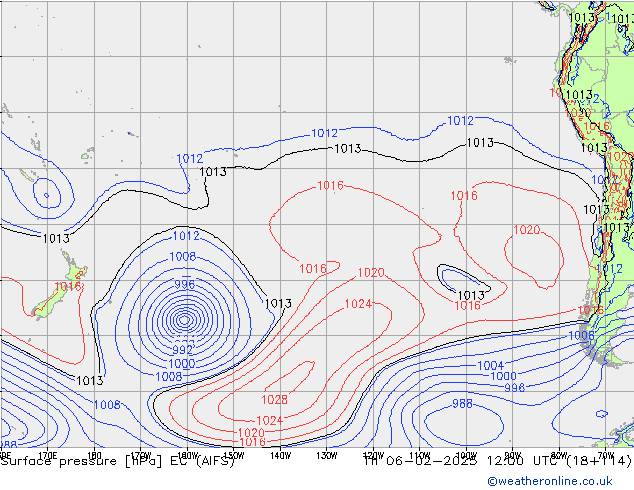Select the 130W longitude label
The height and width of the screenshot is (490, 634).
click(x=327, y=456)
